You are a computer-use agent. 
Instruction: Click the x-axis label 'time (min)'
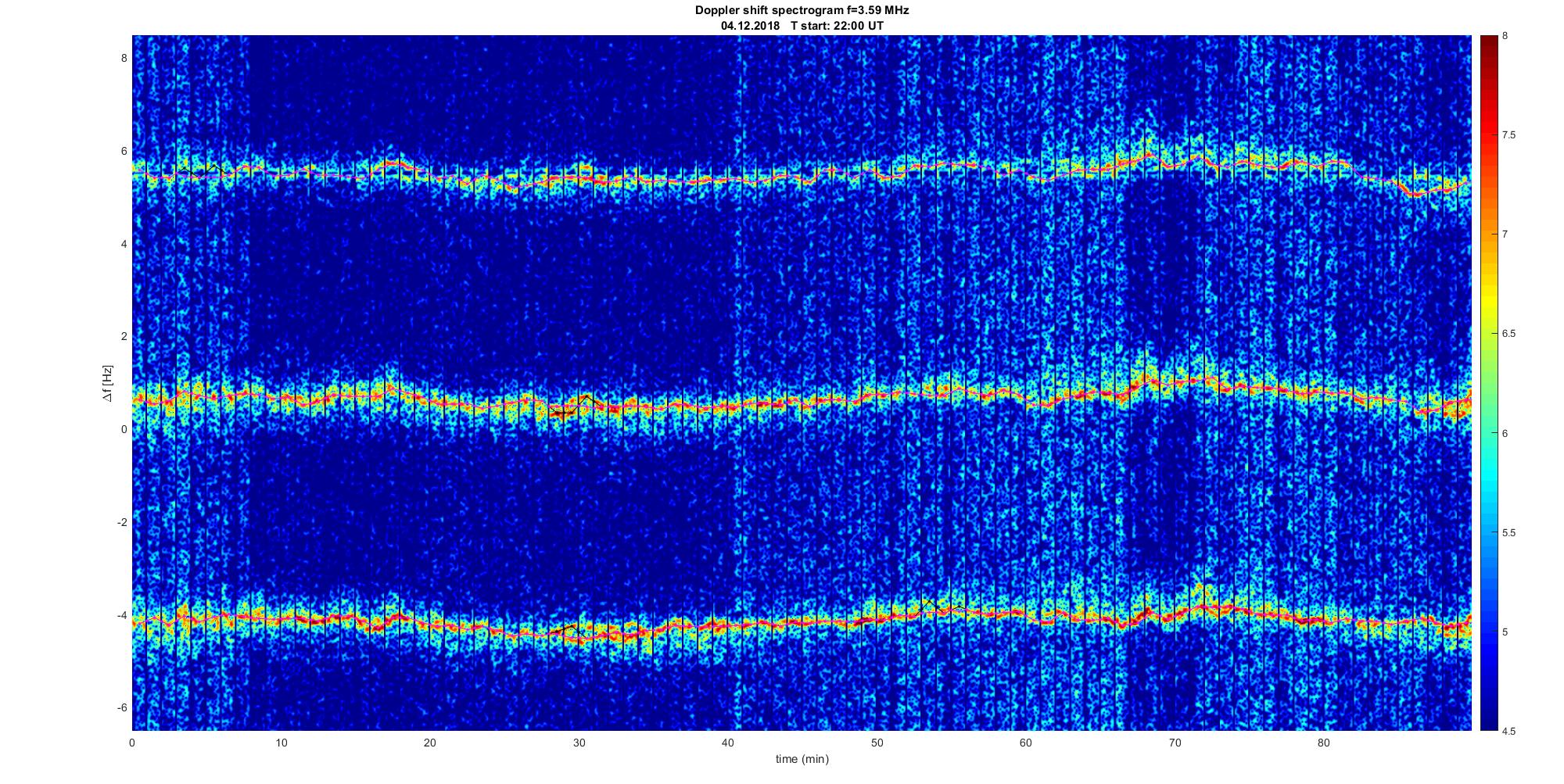point(802,759)
